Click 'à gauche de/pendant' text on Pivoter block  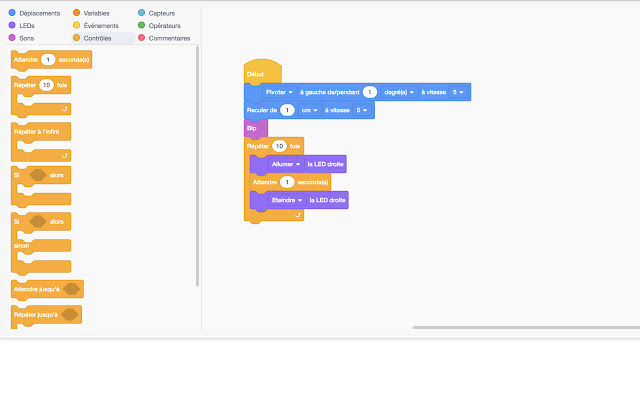click(x=329, y=92)
